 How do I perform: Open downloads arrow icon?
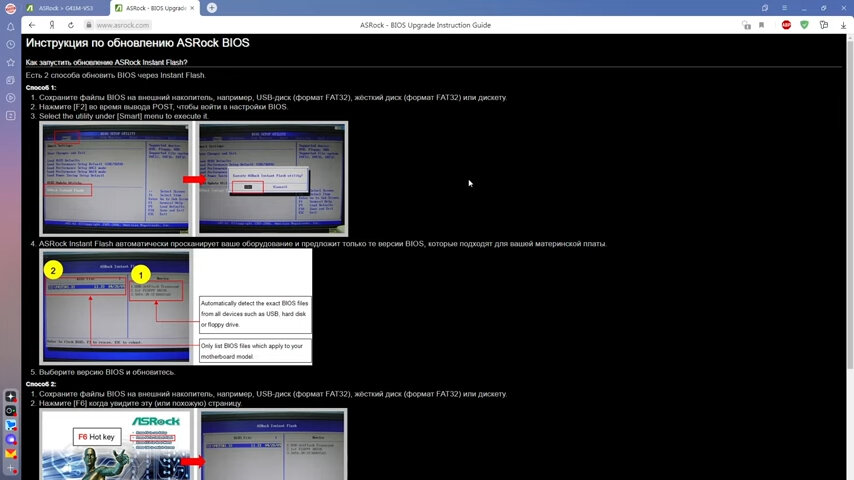pyautogui.click(x=843, y=25)
